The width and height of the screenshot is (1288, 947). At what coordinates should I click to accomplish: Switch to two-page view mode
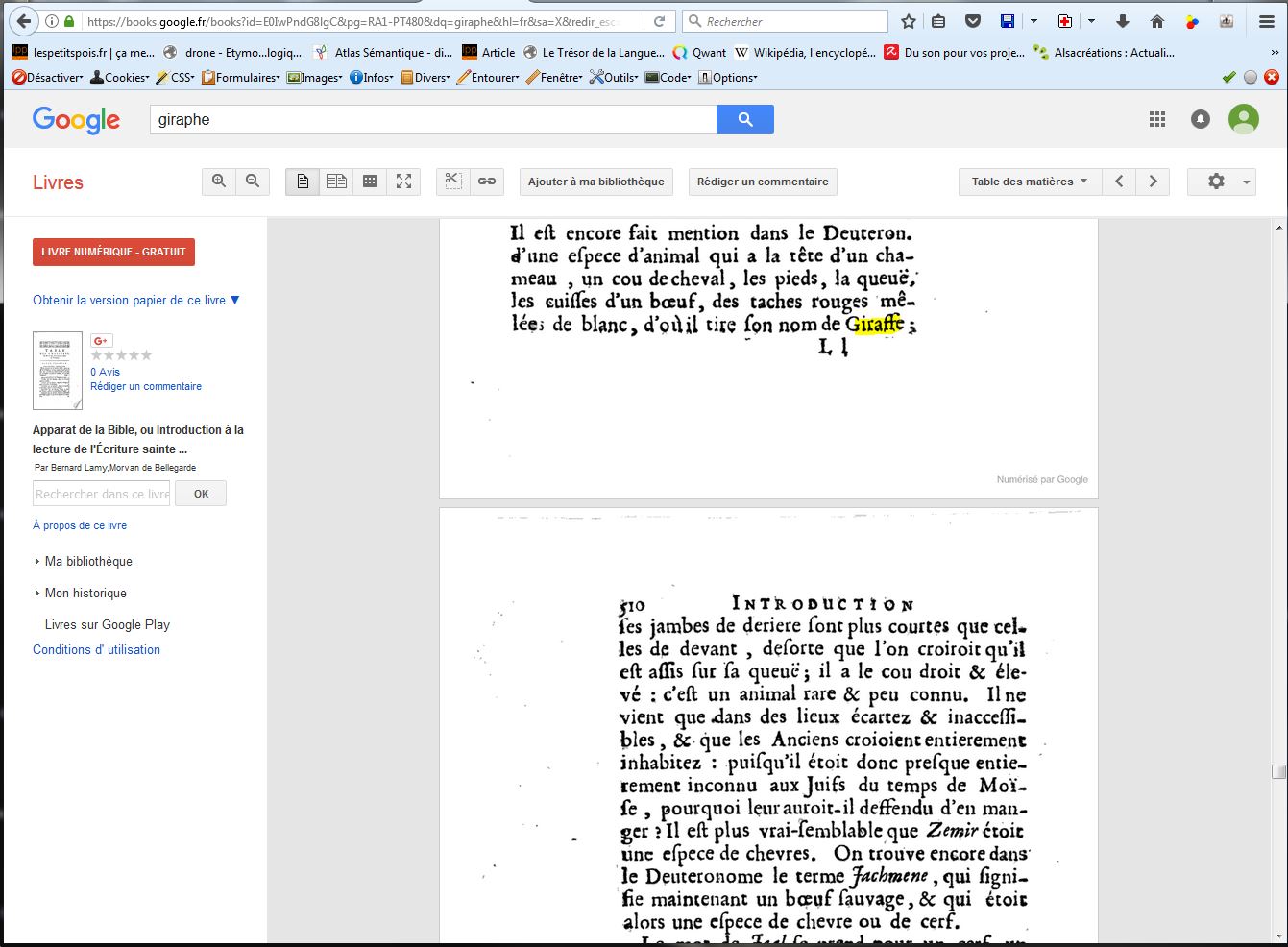point(336,182)
